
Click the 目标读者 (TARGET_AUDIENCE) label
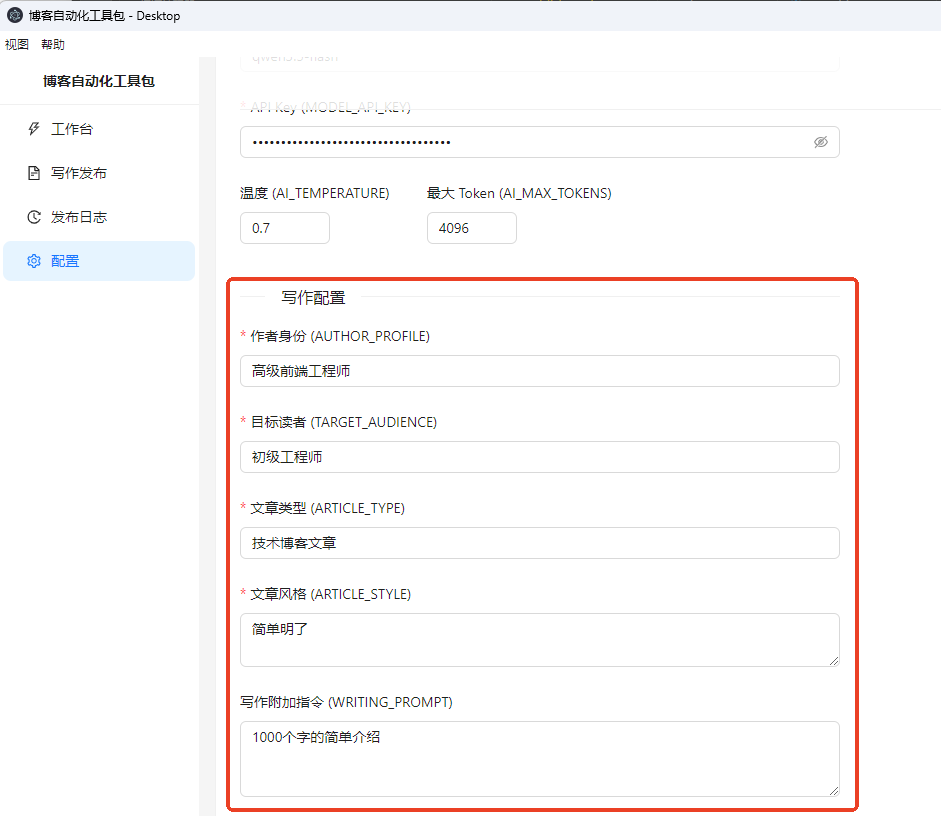click(343, 422)
